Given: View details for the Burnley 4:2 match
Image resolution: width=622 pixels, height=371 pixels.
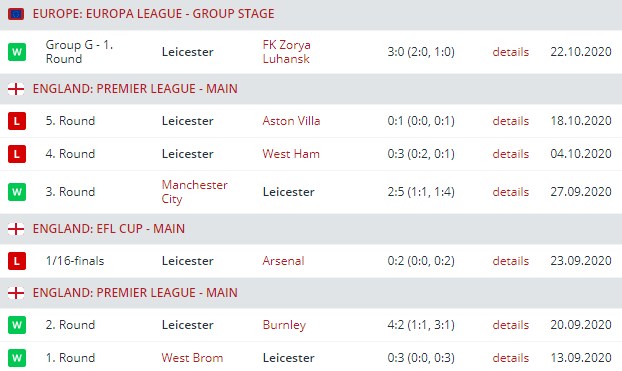Looking at the screenshot, I should [x=511, y=325].
